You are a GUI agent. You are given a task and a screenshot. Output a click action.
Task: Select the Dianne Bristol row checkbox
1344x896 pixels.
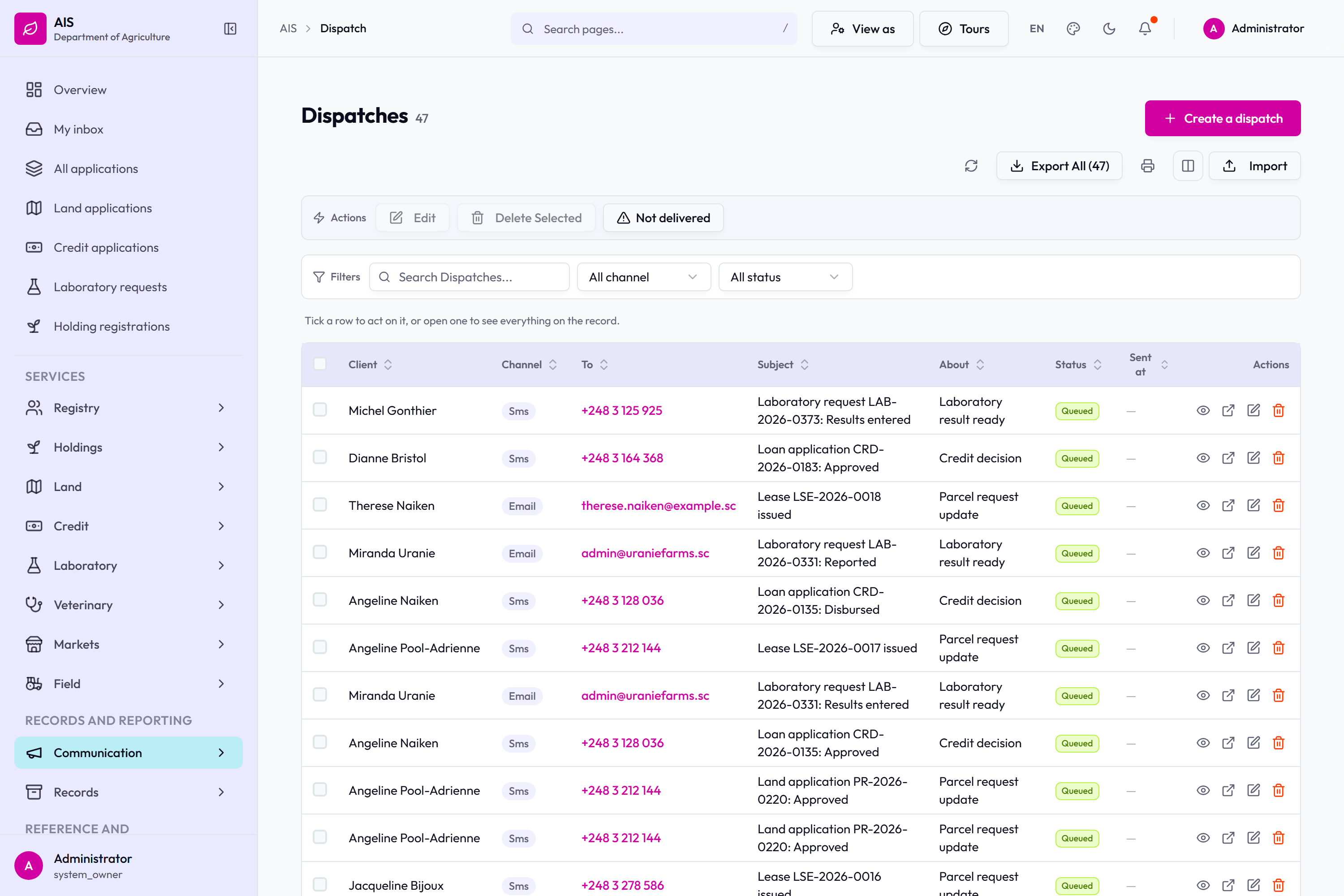pos(320,457)
